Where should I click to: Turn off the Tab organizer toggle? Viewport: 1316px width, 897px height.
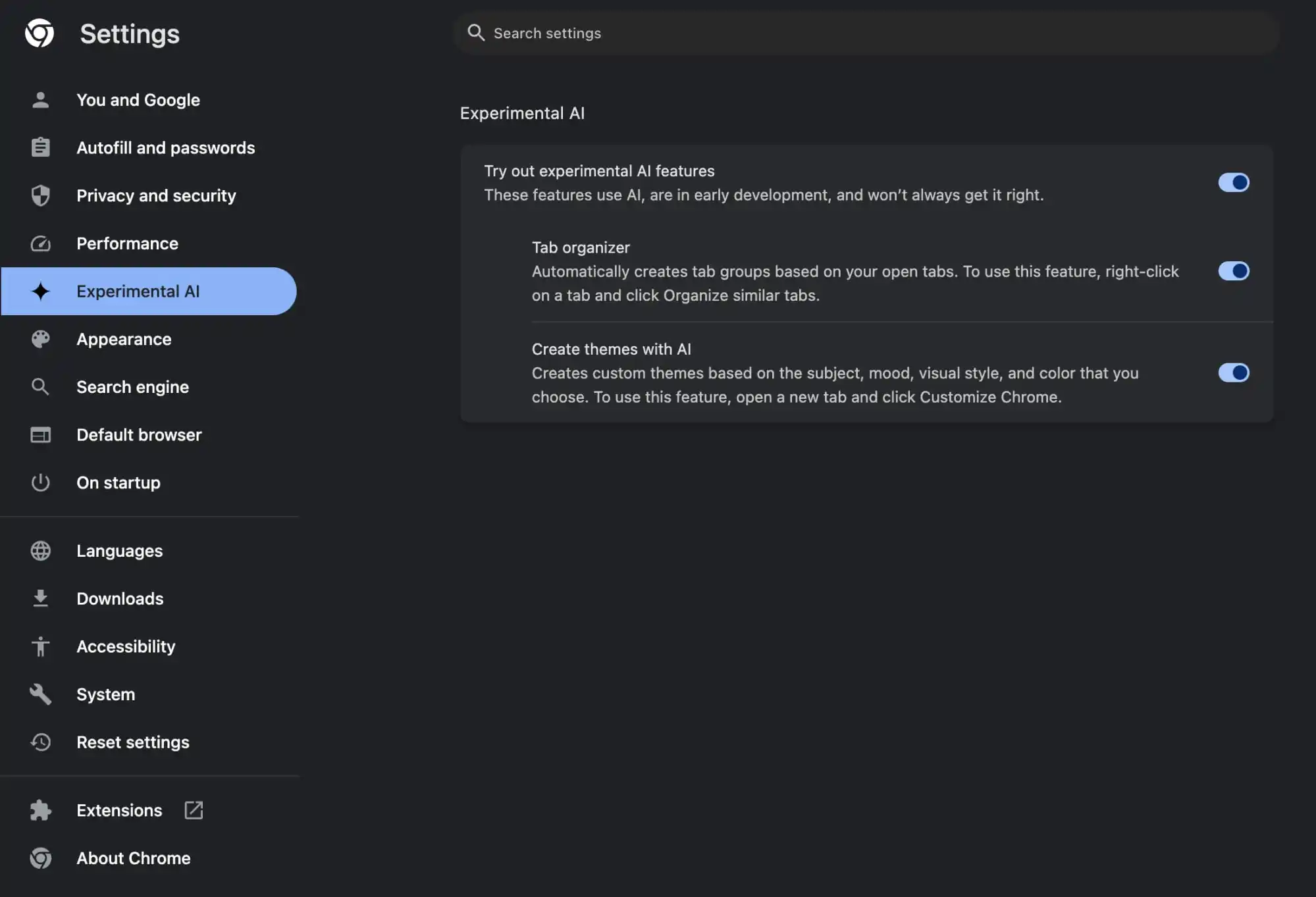(x=1233, y=271)
